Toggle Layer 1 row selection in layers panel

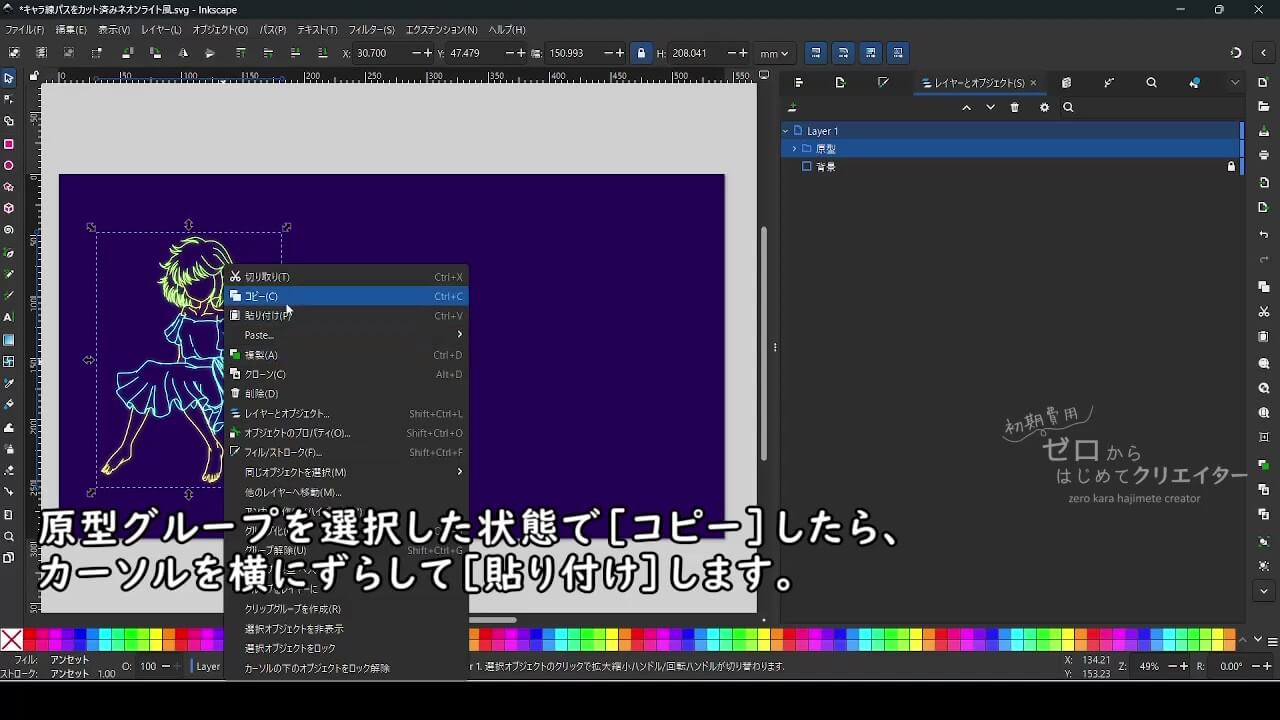point(900,130)
